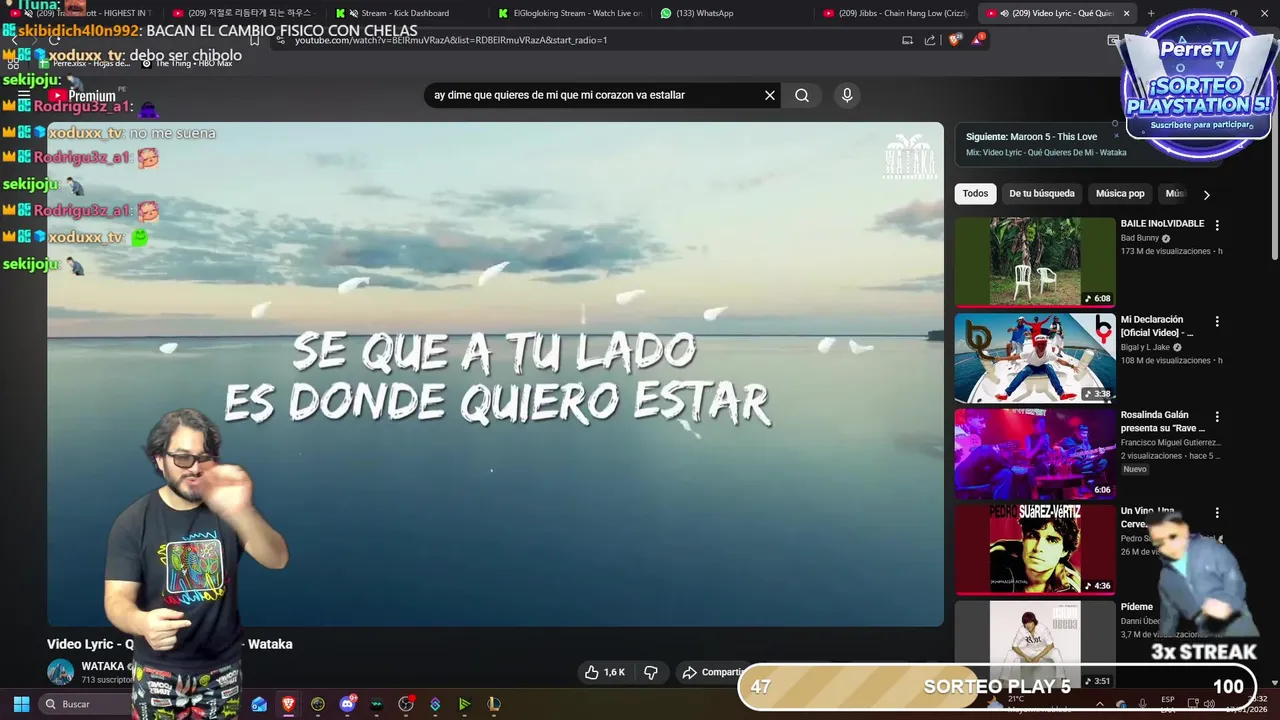Screen dimensions: 1280x720
Task: Open the YouTube guide hamburger menu
Action: tap(24, 96)
